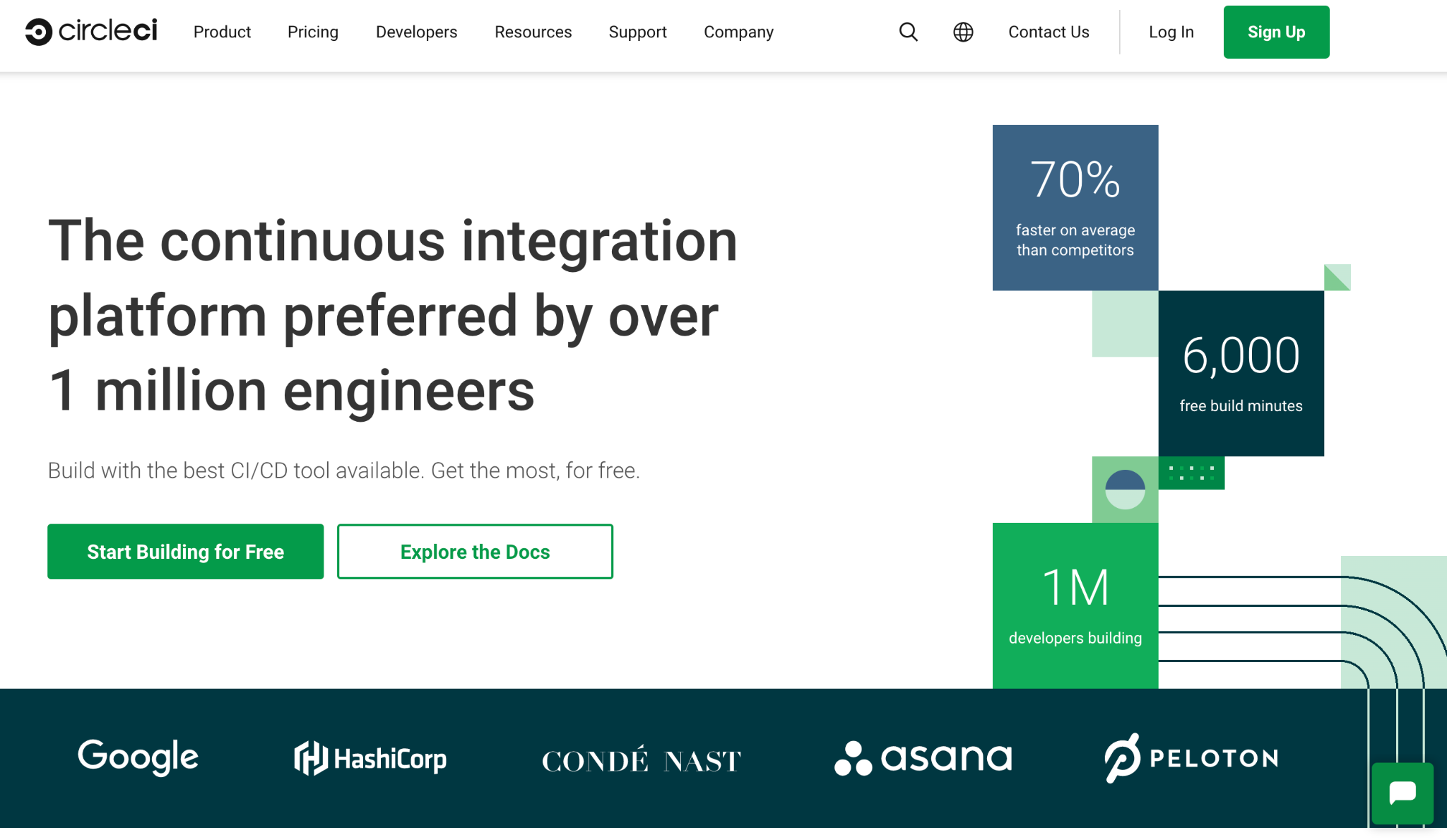Click the Peloton logo
1447x840 pixels.
click(x=1191, y=758)
